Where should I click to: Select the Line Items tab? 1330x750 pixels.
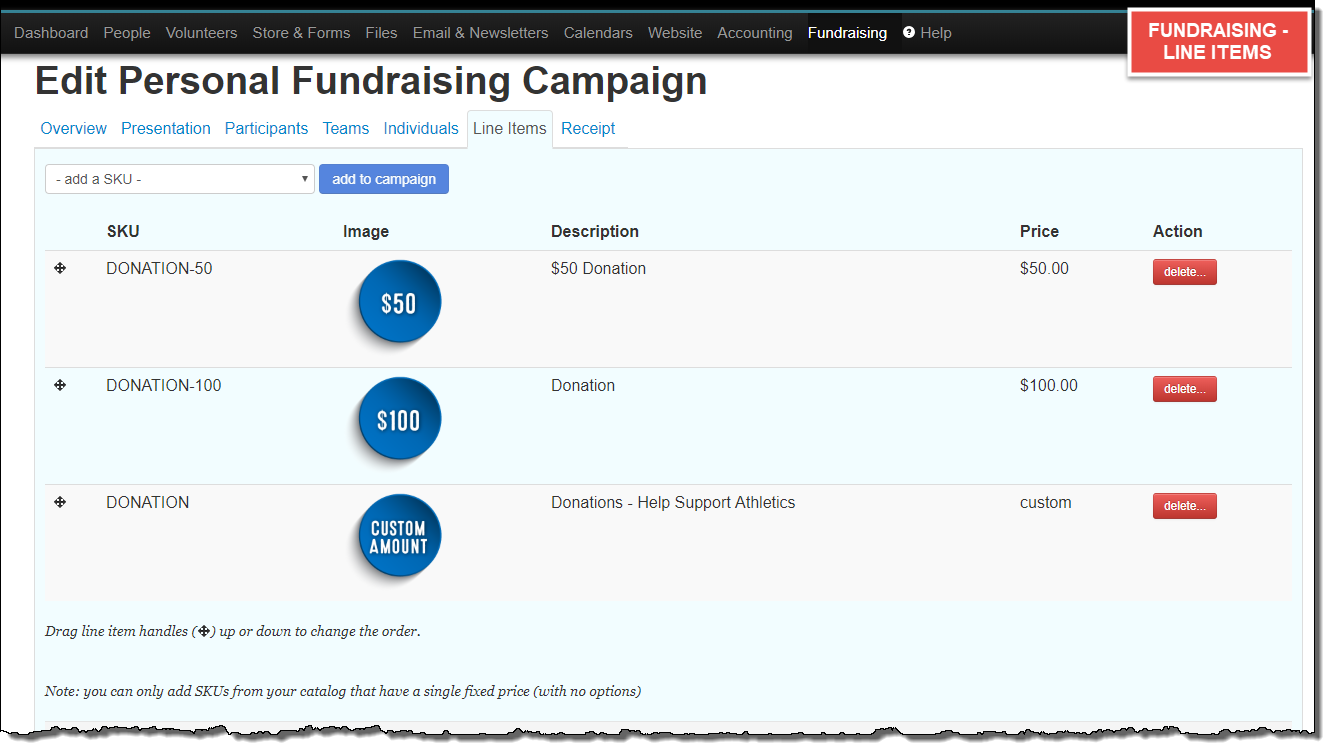tap(510, 128)
